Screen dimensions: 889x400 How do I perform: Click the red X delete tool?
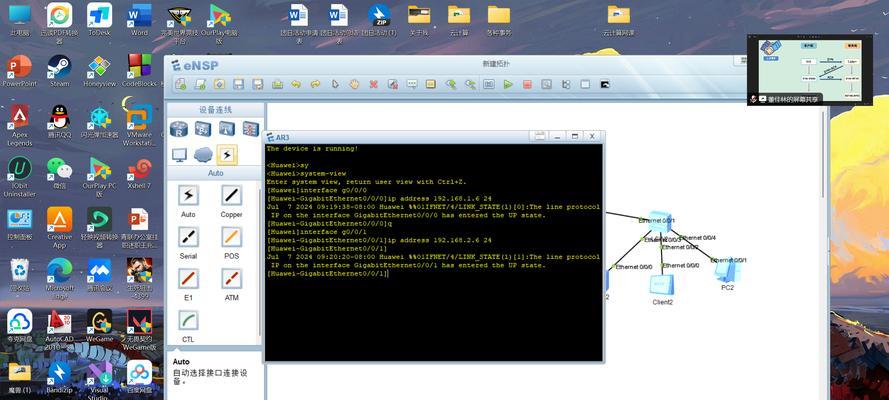(x=373, y=84)
